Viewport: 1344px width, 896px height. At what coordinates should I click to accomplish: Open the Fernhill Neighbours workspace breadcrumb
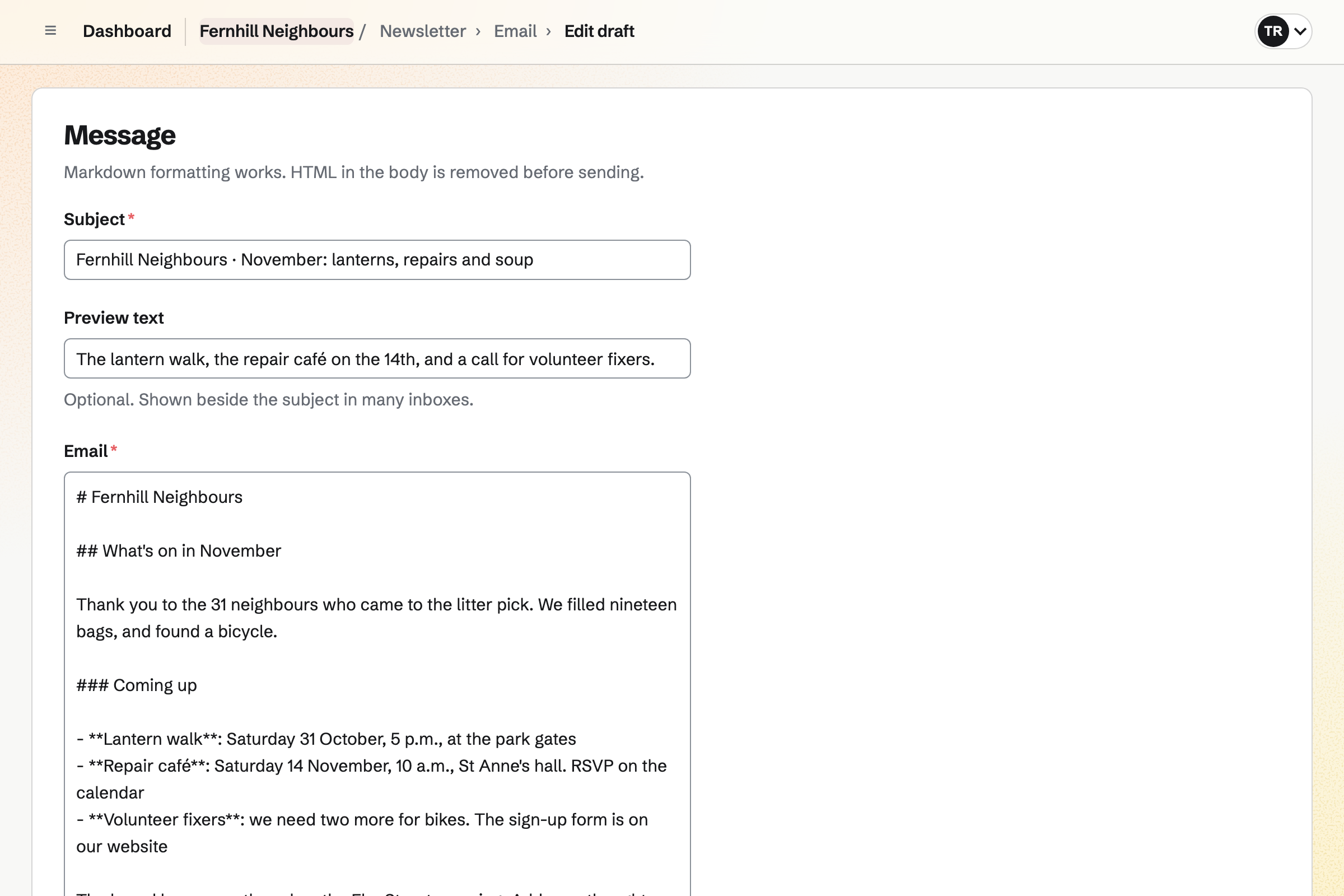click(x=277, y=31)
